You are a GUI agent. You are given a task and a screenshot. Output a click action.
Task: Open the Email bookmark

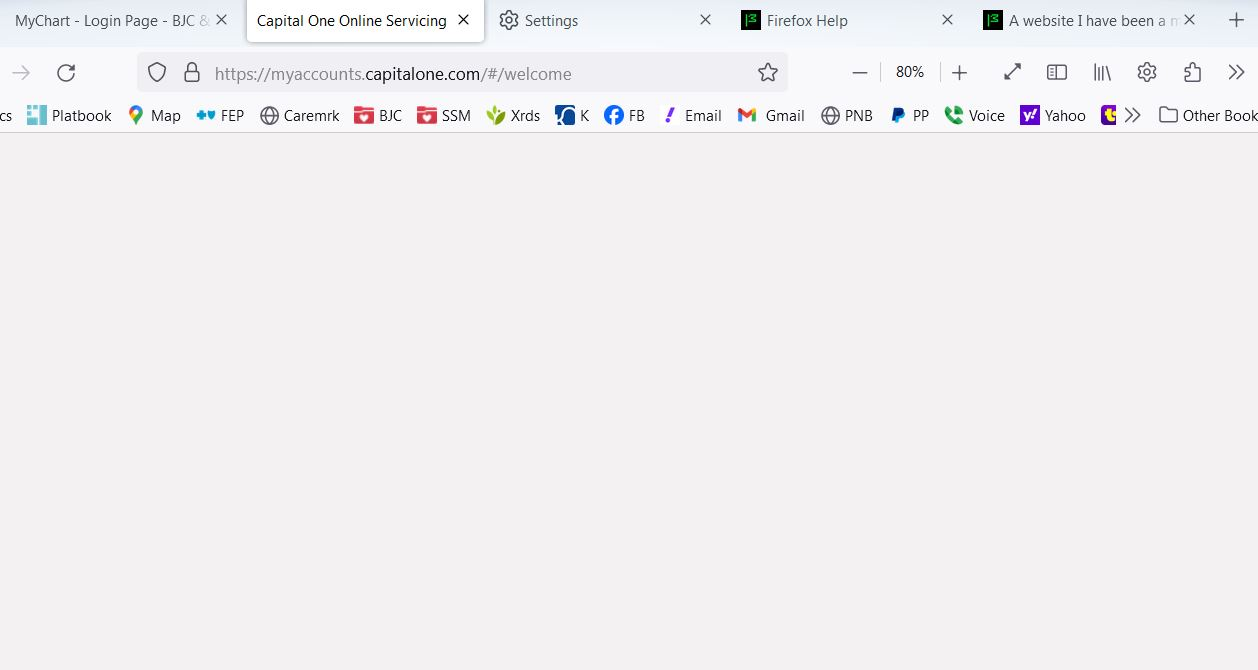click(692, 115)
